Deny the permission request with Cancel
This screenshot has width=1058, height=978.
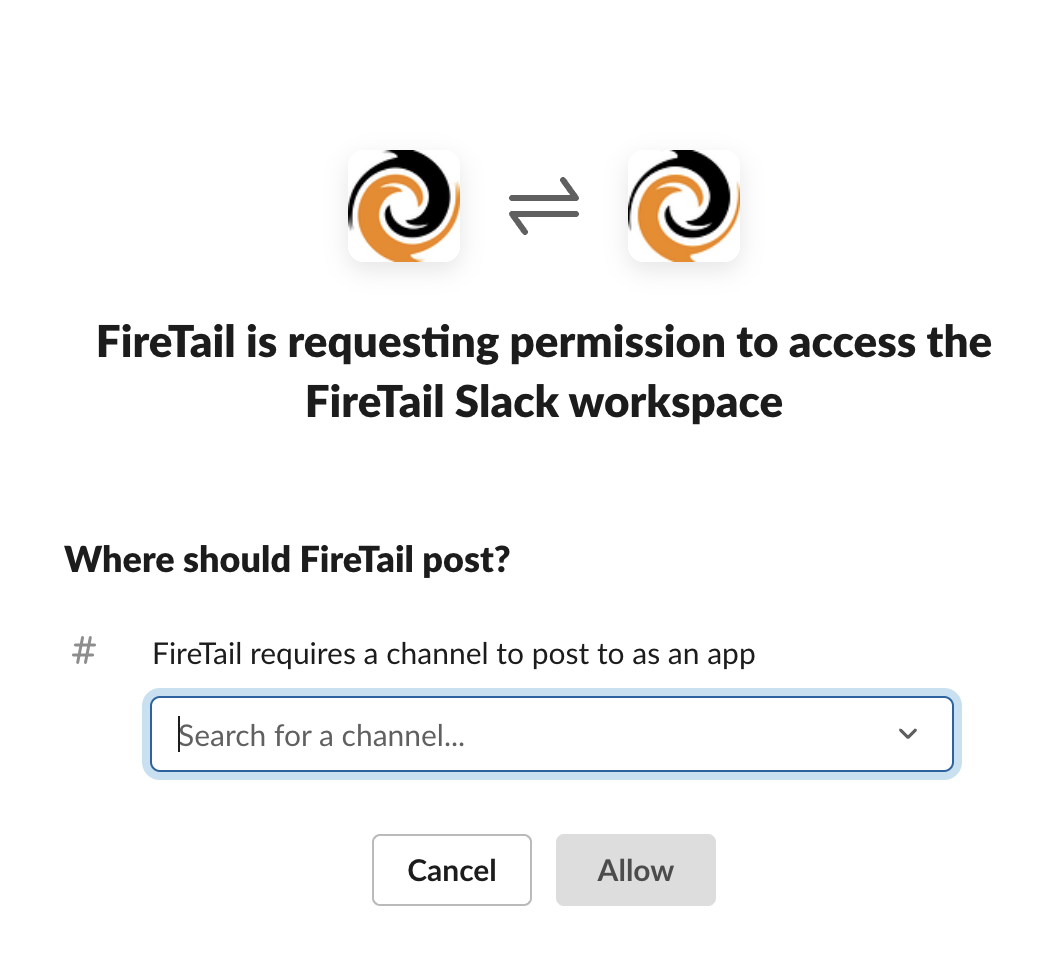[452, 870]
